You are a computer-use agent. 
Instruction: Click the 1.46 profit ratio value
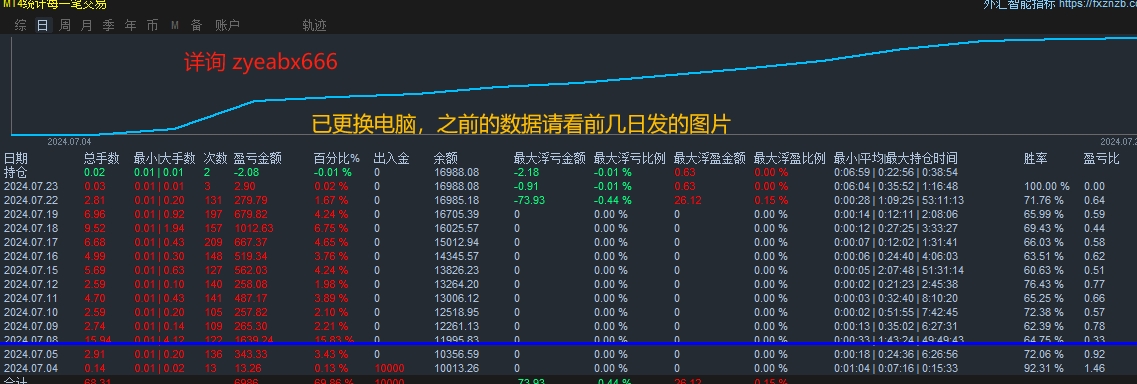coord(1093,368)
